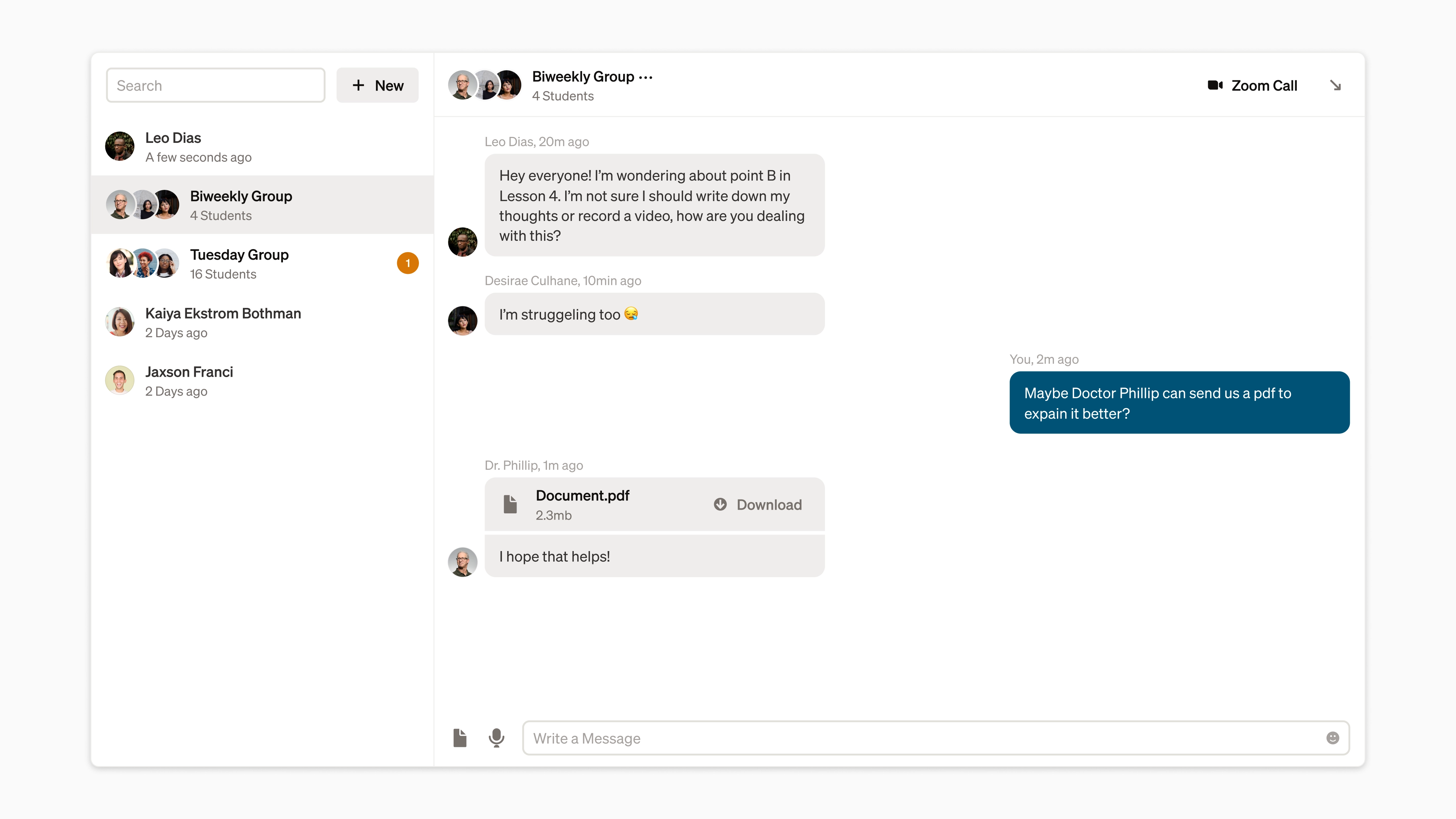Click the orange unread badge on Tuesday Group

pos(408,263)
